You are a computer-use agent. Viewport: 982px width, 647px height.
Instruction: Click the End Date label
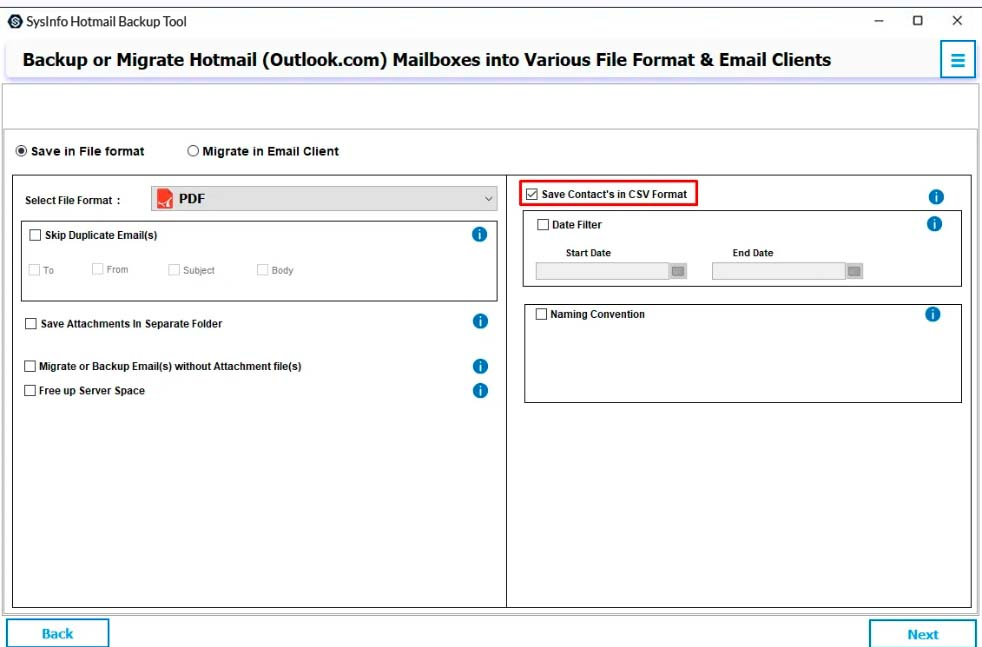(x=753, y=253)
